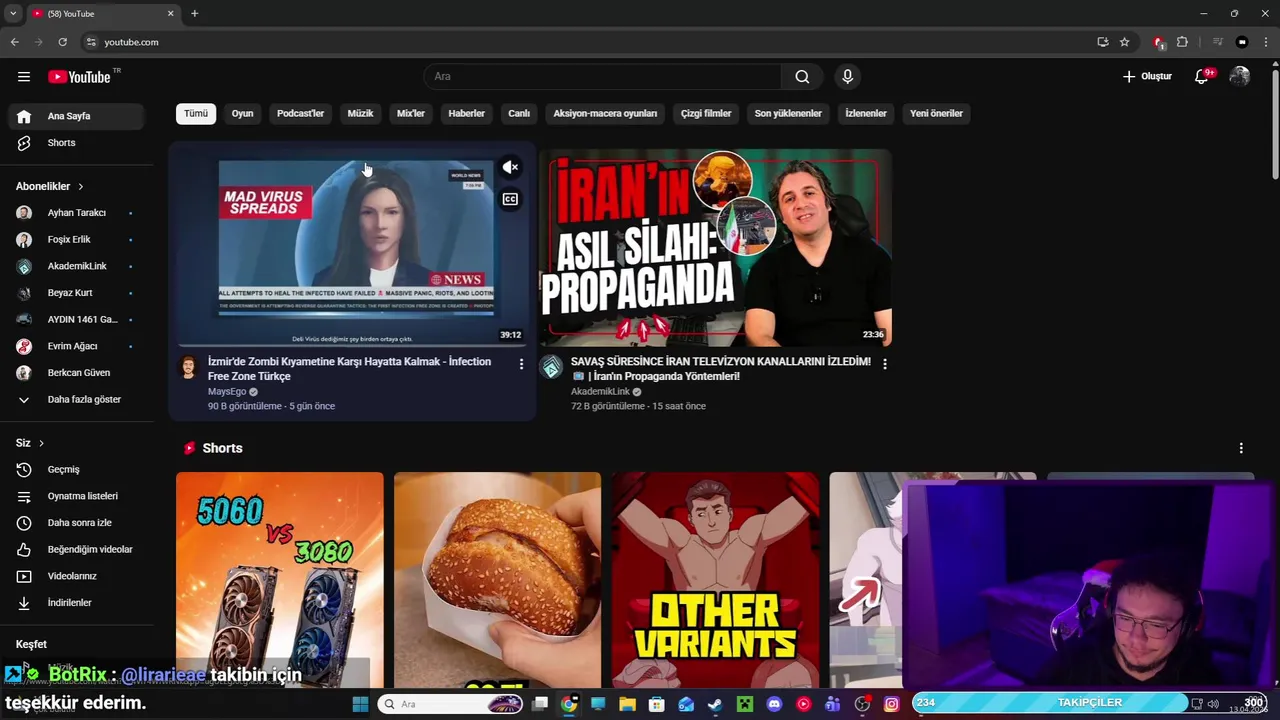Click the YouTube logo
1280x720 pixels.
79,77
